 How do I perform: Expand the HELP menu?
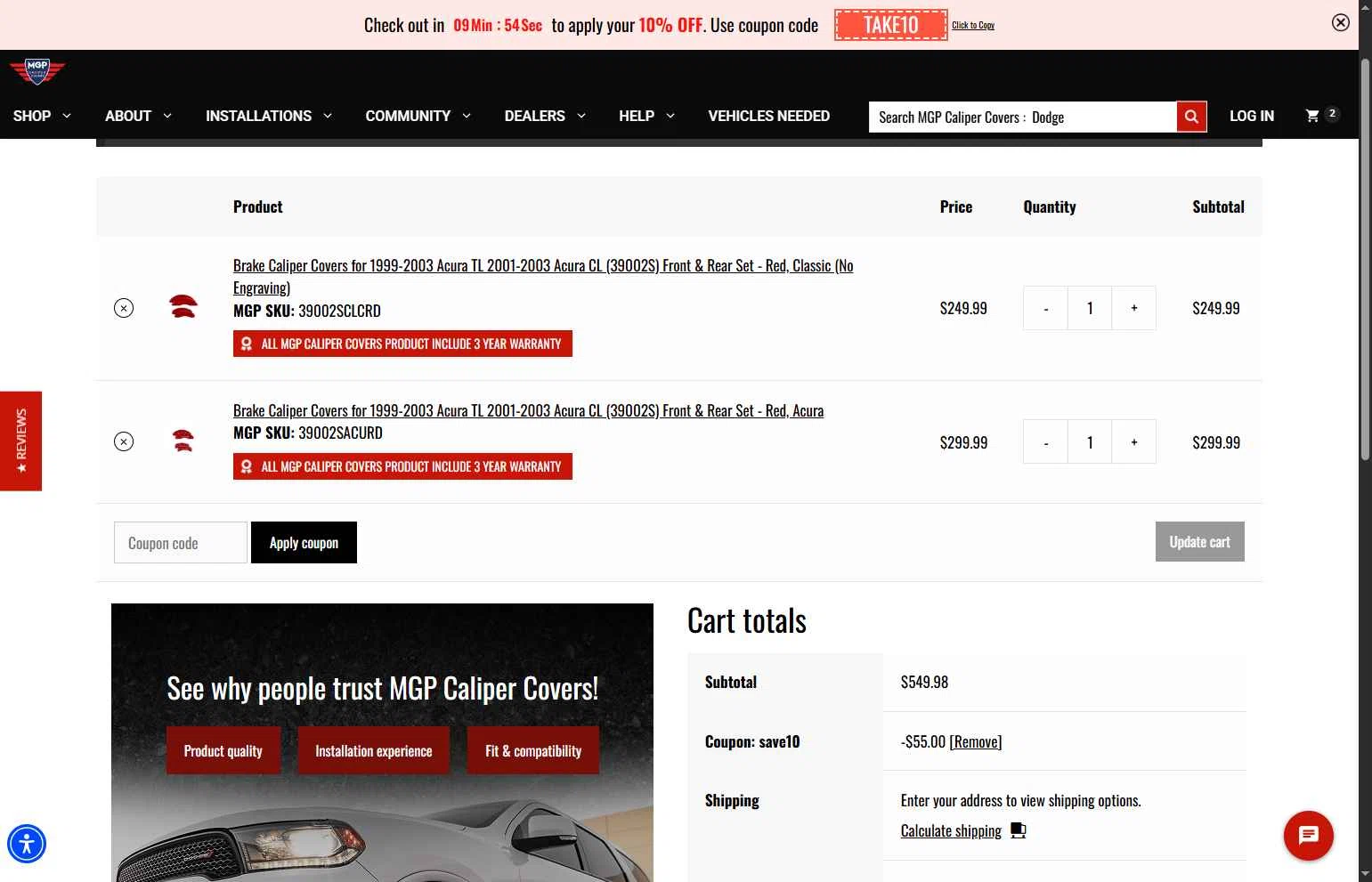click(647, 116)
